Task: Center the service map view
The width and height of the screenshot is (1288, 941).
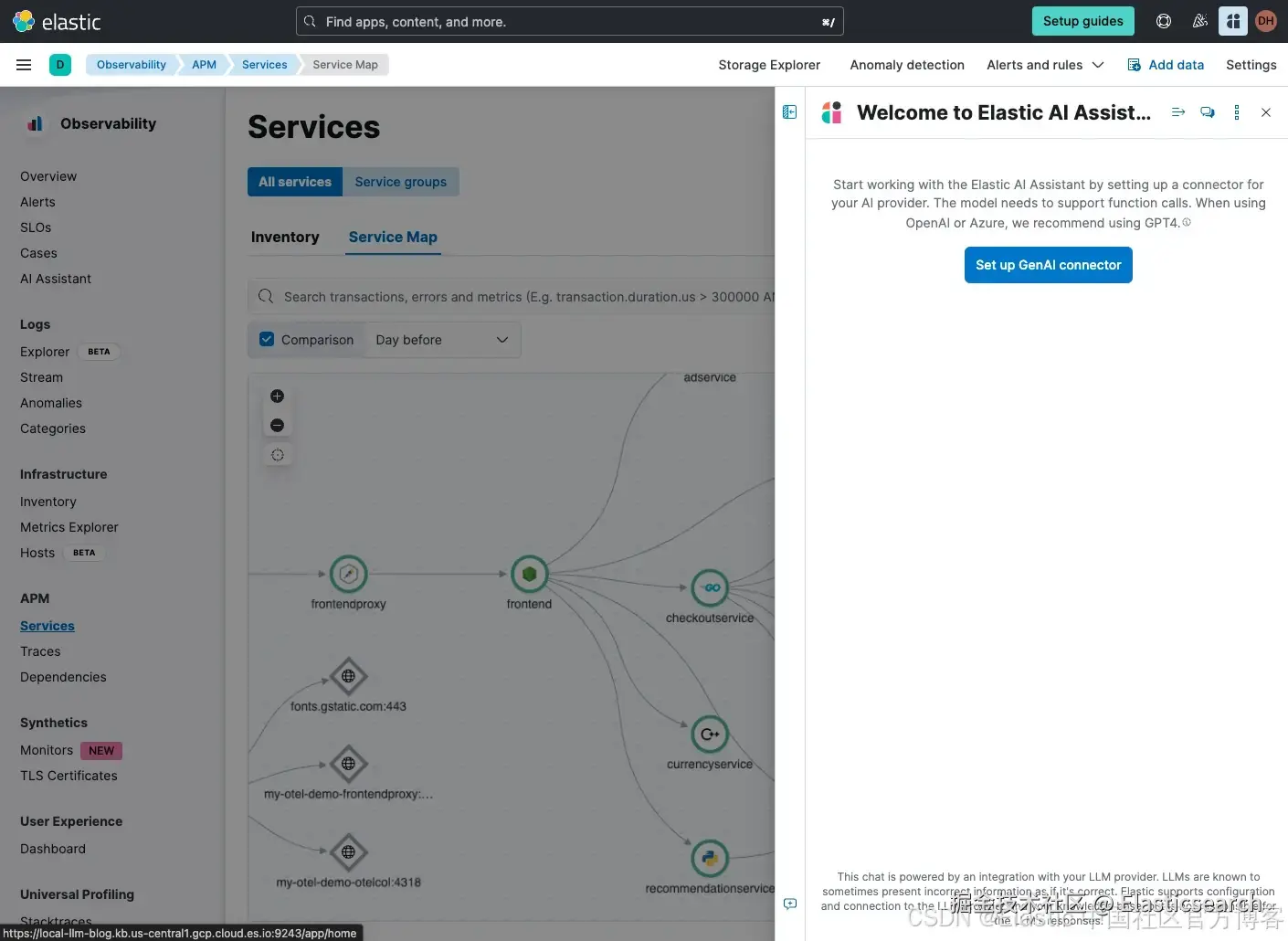Action: pyautogui.click(x=278, y=455)
